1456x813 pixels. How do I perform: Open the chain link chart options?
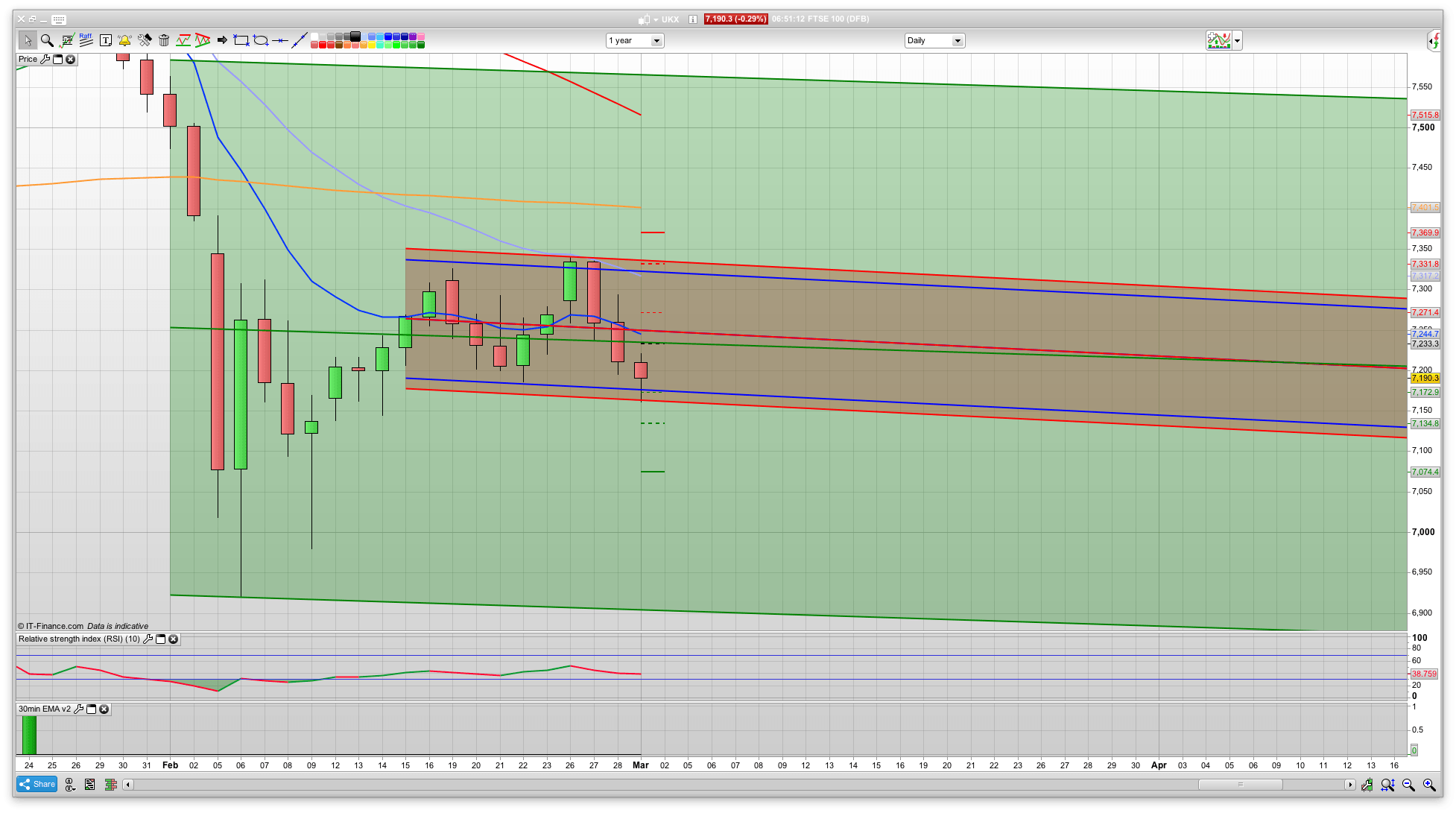click(x=70, y=784)
